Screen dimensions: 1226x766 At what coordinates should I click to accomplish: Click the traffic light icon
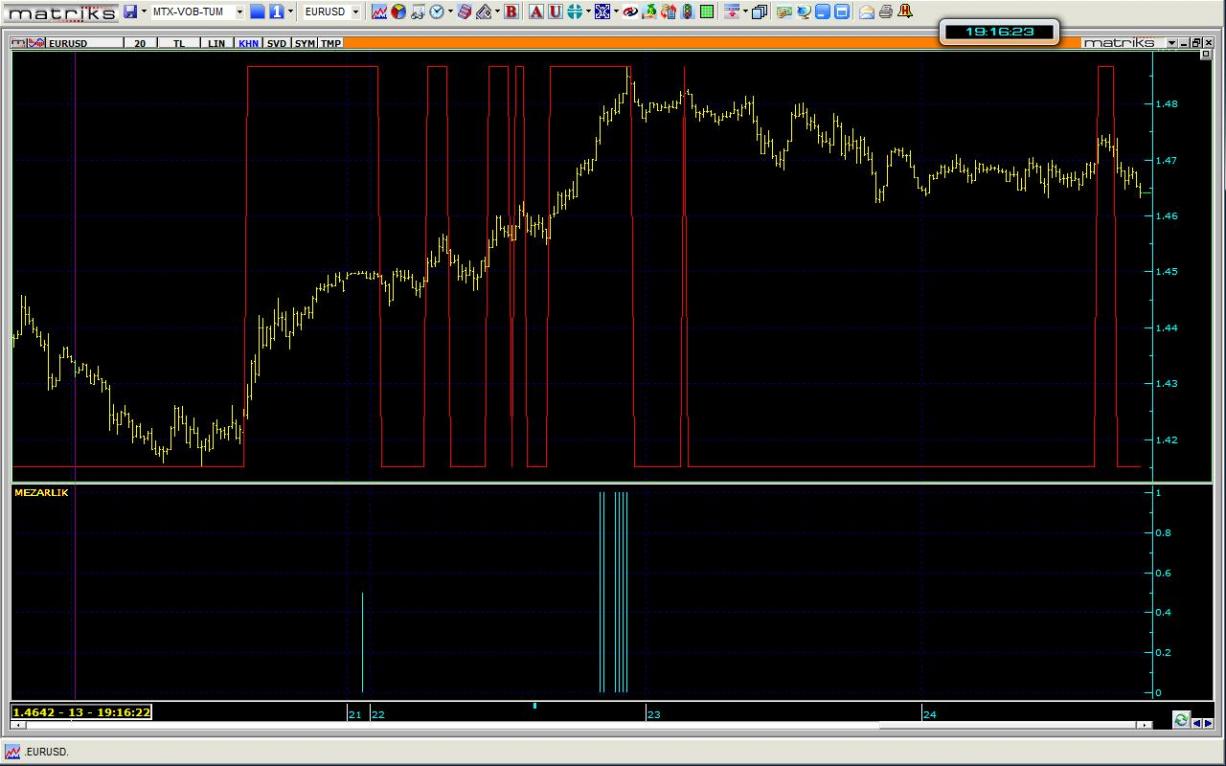(x=688, y=12)
